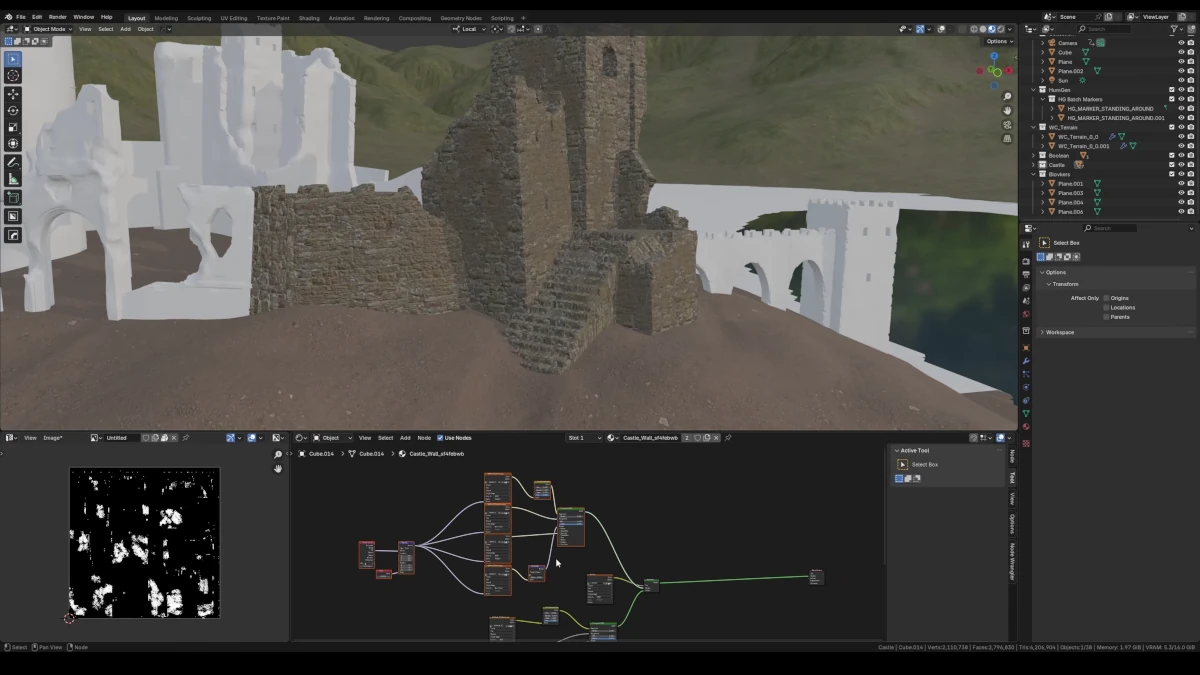
Task: Collapse the HG Batch Markers collection
Action: pos(1043,99)
